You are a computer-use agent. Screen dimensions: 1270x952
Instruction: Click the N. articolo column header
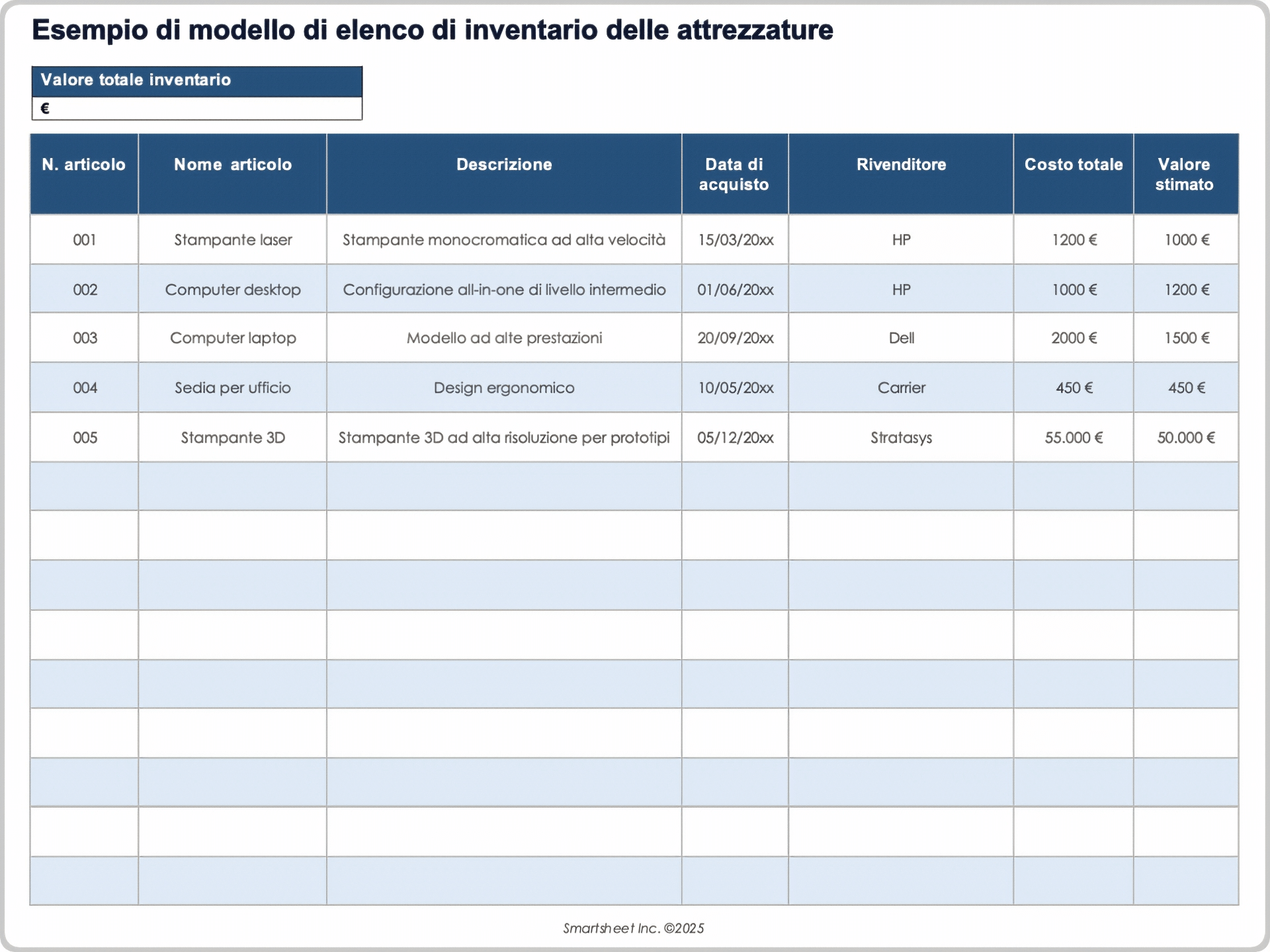point(83,165)
